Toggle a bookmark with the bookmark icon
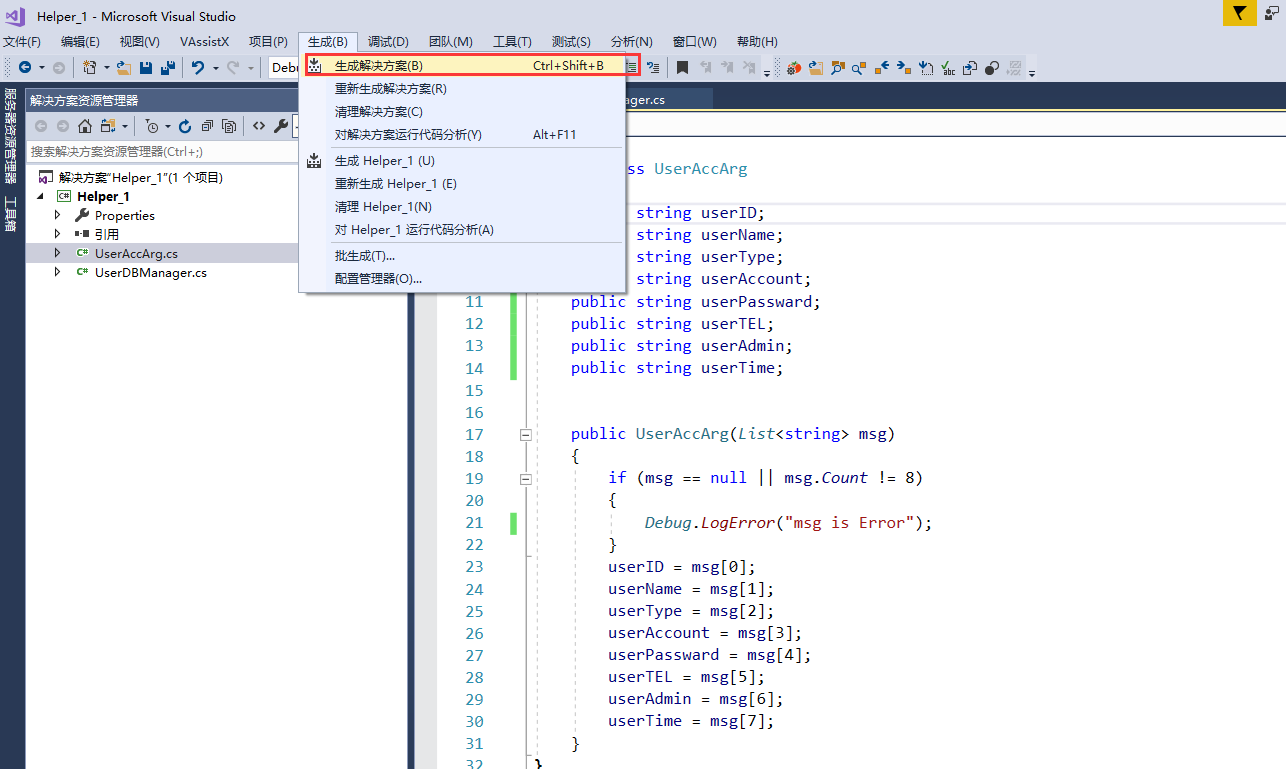The width and height of the screenshot is (1286, 769). (682, 67)
